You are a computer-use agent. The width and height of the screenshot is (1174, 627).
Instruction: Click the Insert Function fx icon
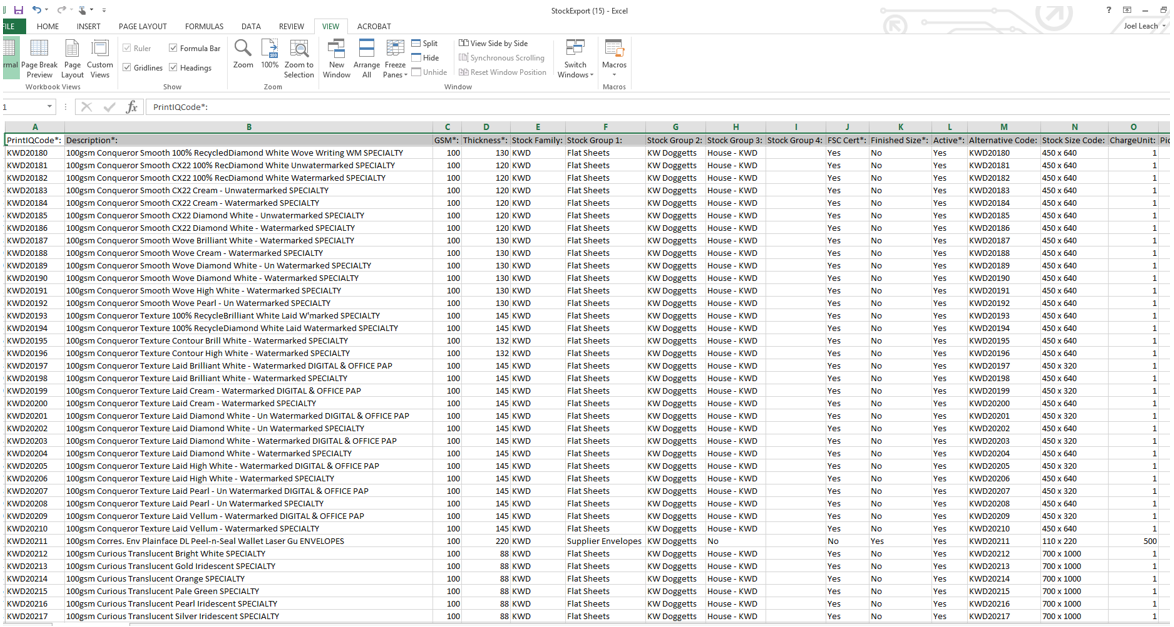click(132, 106)
